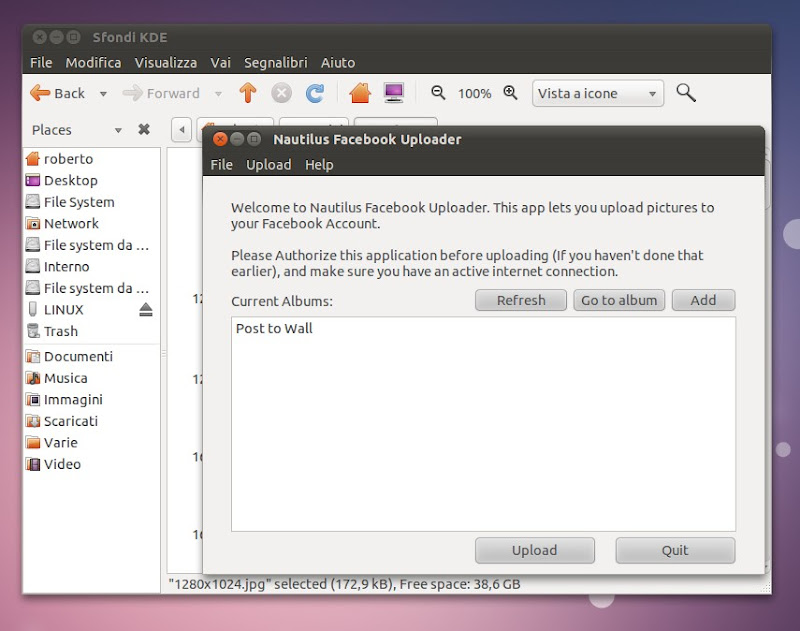The image size is (800, 631).
Task: Open the Segnalibri menu
Action: coord(276,63)
